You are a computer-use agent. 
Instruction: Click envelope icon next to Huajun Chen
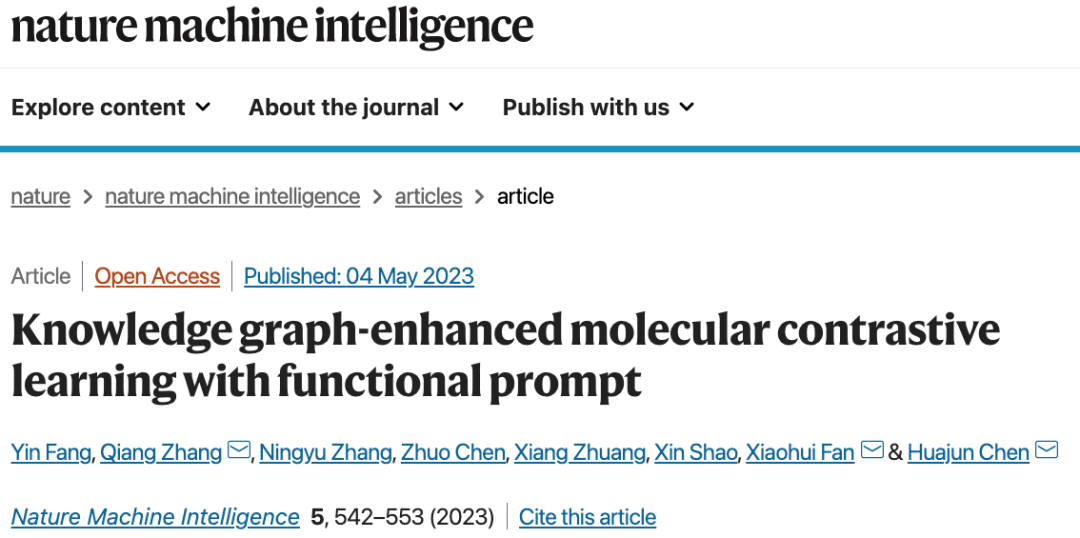tap(1046, 452)
